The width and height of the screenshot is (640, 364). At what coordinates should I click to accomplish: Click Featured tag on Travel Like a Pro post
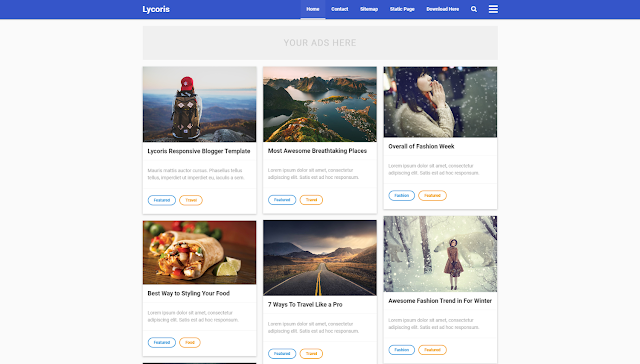(x=282, y=353)
